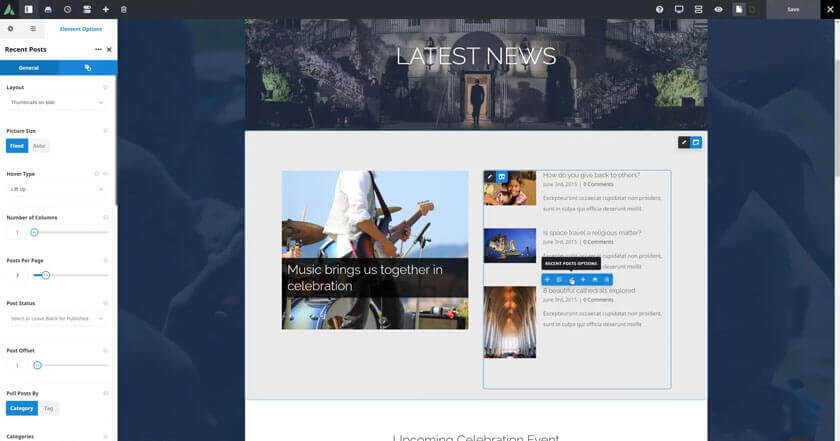840x441 pixels.
Task: Click the plus icon in top toolbar
Action: click(x=106, y=9)
